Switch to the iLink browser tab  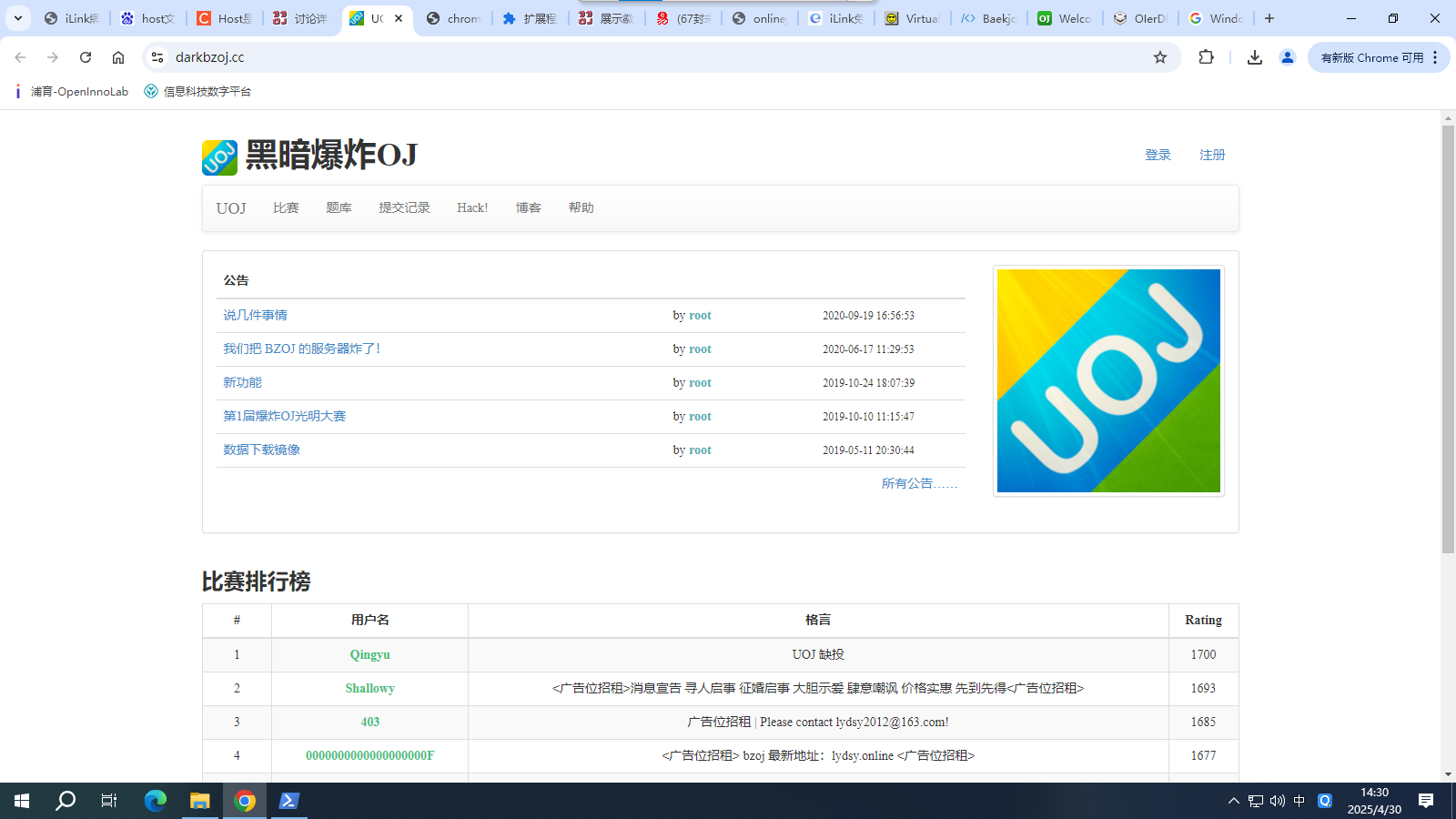(x=73, y=18)
